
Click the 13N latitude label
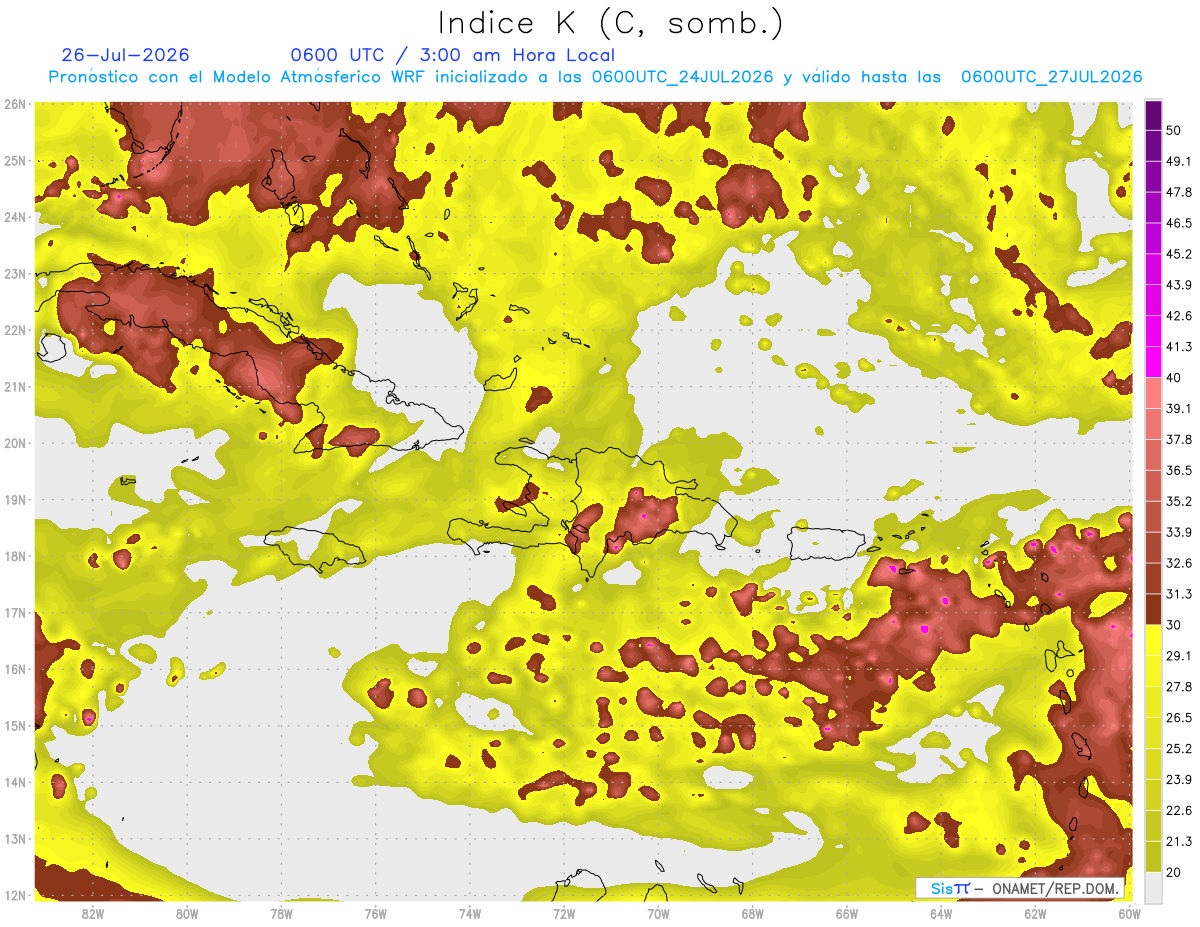tap(15, 838)
